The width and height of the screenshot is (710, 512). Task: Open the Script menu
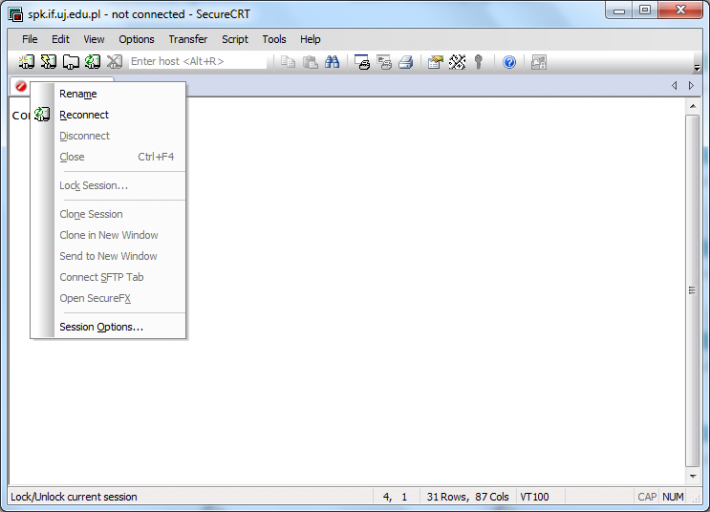(x=235, y=39)
